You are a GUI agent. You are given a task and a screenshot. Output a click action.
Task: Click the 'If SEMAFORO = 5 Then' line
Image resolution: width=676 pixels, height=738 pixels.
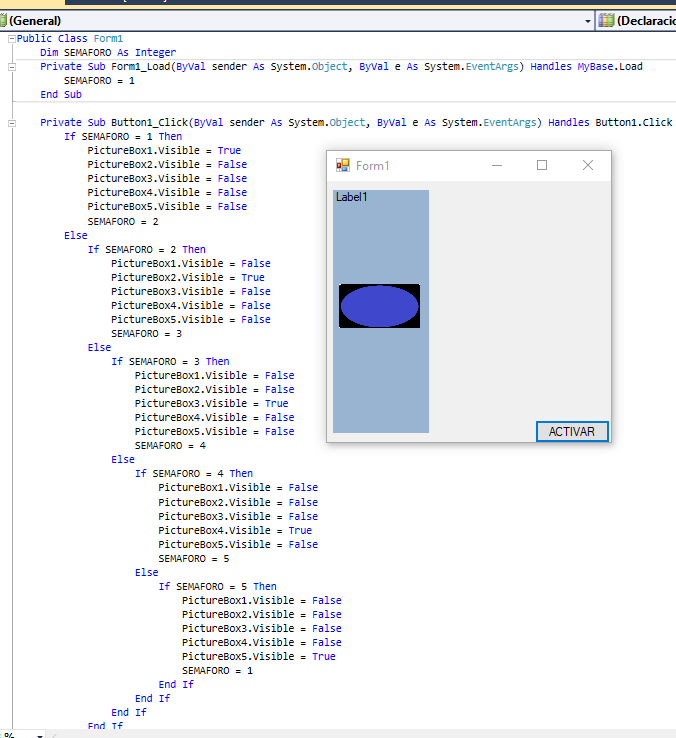tap(217, 586)
